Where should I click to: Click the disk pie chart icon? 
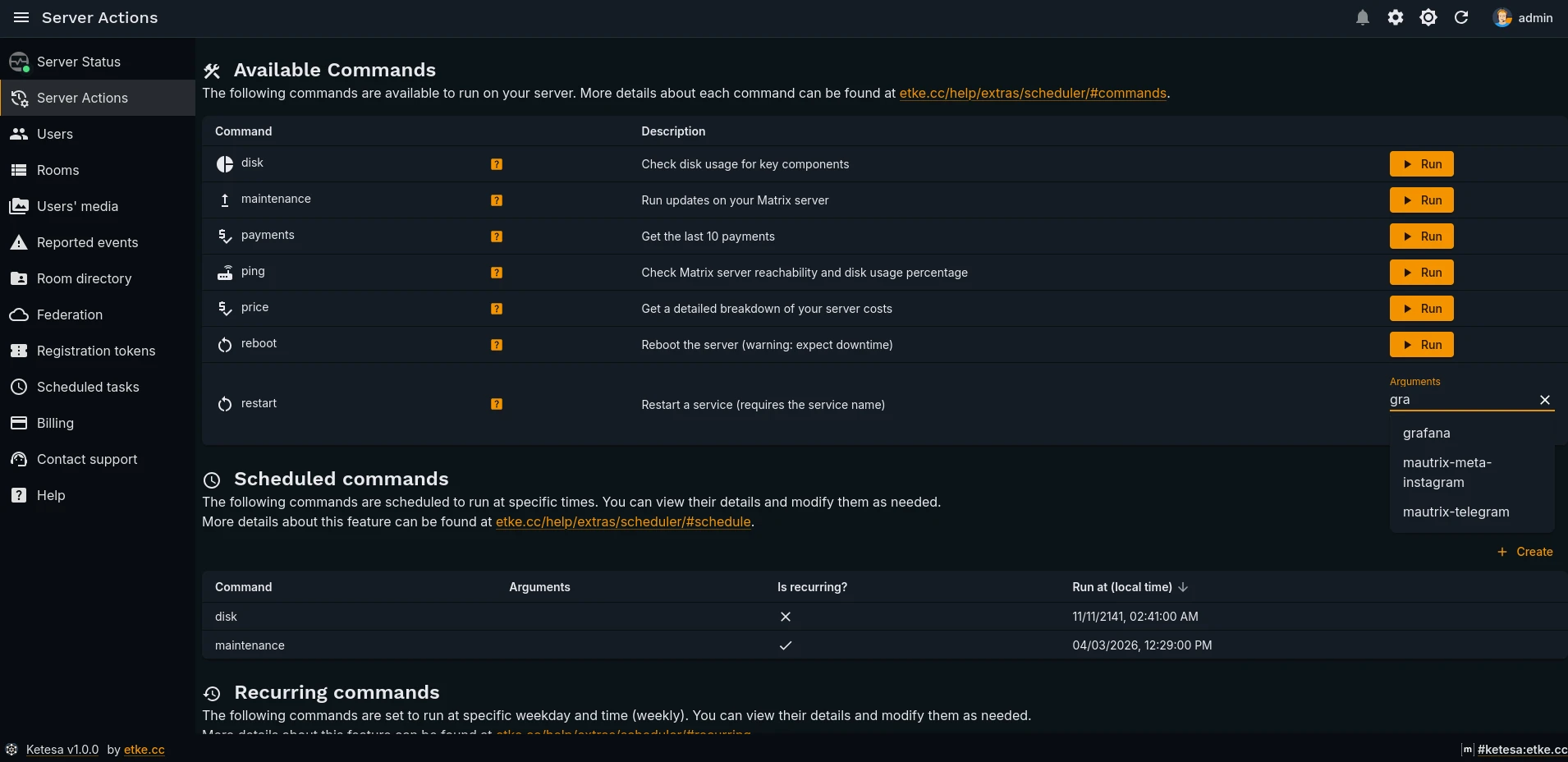[225, 164]
